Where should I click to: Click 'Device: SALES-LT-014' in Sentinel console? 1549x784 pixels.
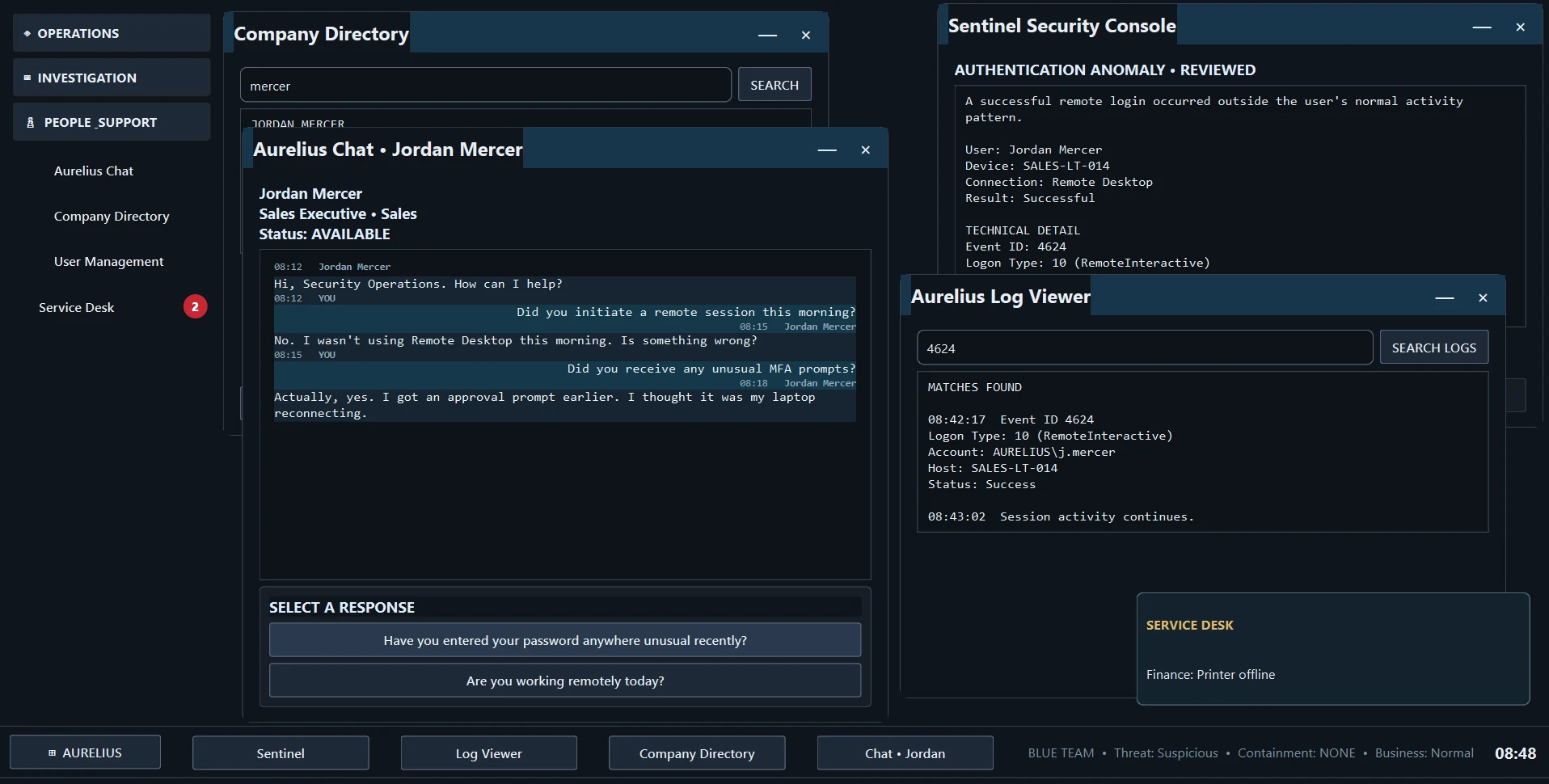pos(1037,166)
